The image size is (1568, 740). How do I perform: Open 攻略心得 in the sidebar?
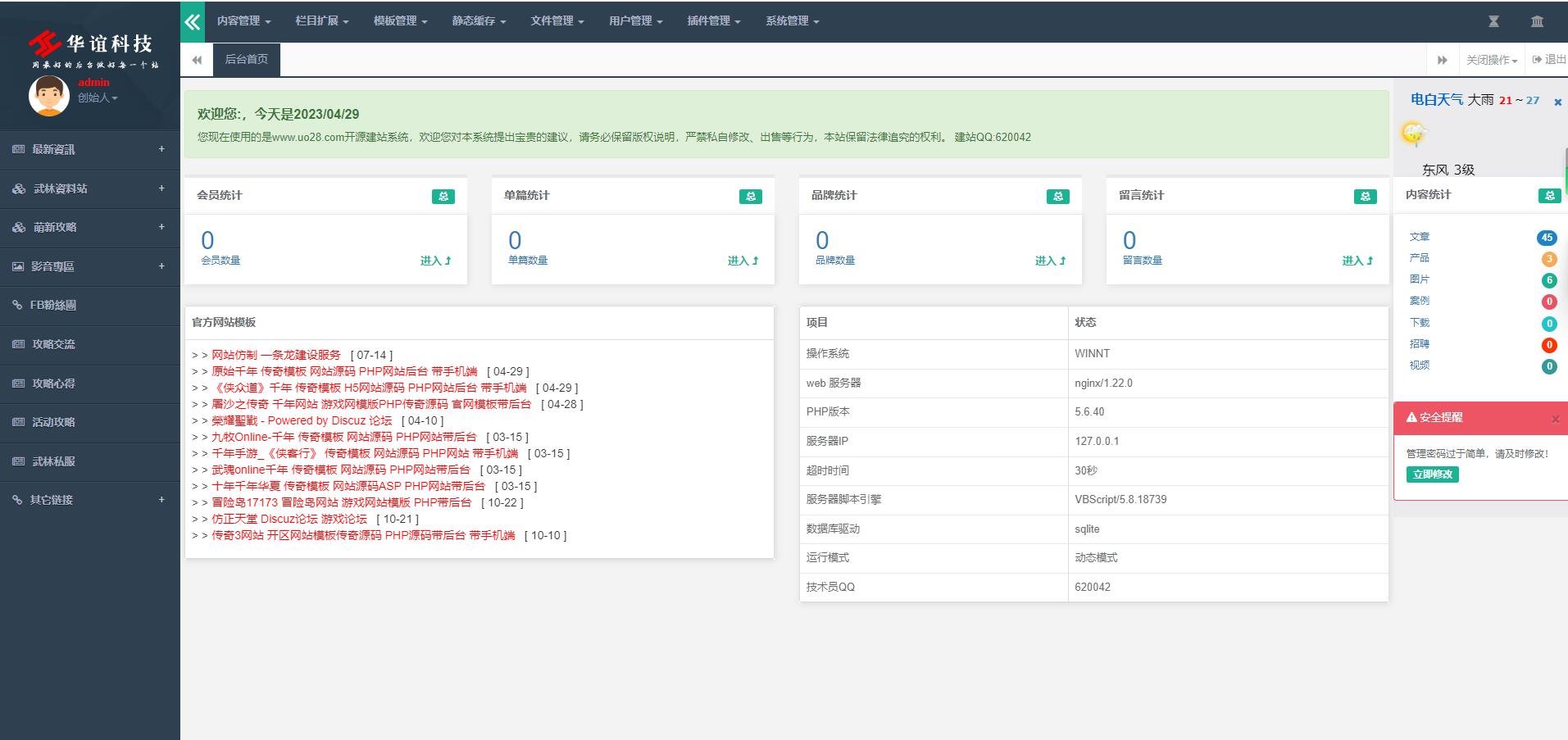(x=90, y=384)
